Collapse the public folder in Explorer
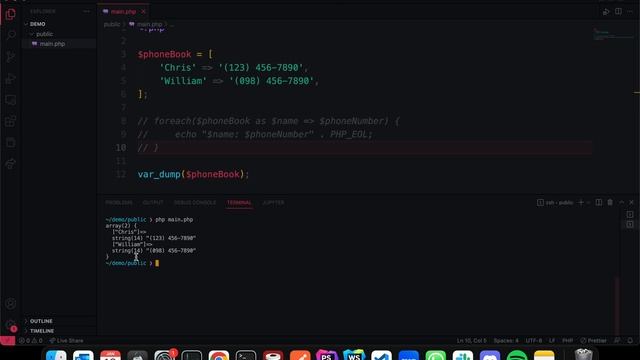 pos(44,34)
